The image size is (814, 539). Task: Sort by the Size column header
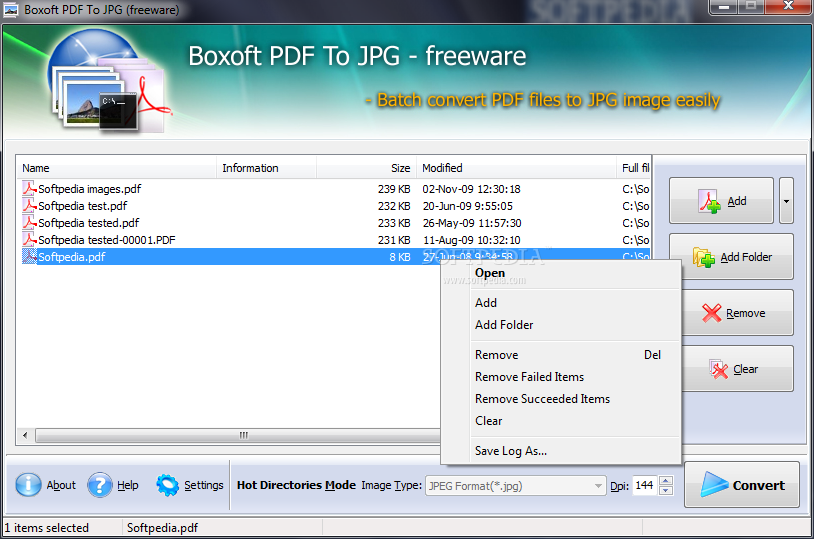[366, 168]
